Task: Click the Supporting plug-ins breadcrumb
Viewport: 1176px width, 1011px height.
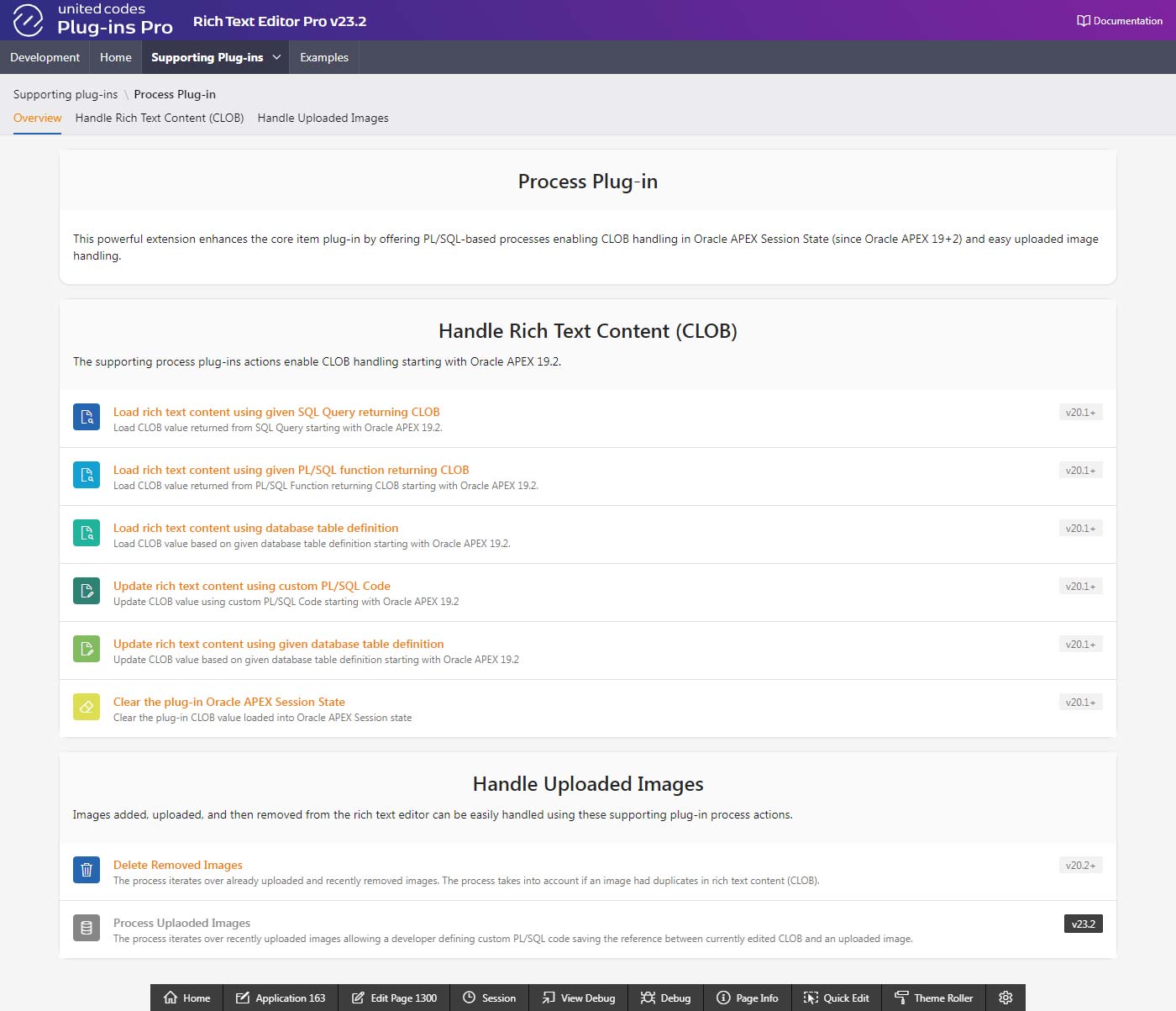Action: point(66,94)
